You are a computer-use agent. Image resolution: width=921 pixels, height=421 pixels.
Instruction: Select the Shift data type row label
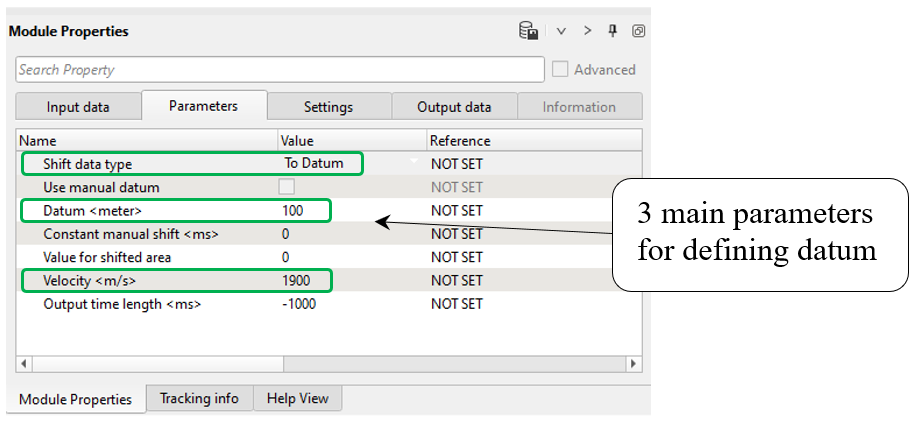[87, 164]
